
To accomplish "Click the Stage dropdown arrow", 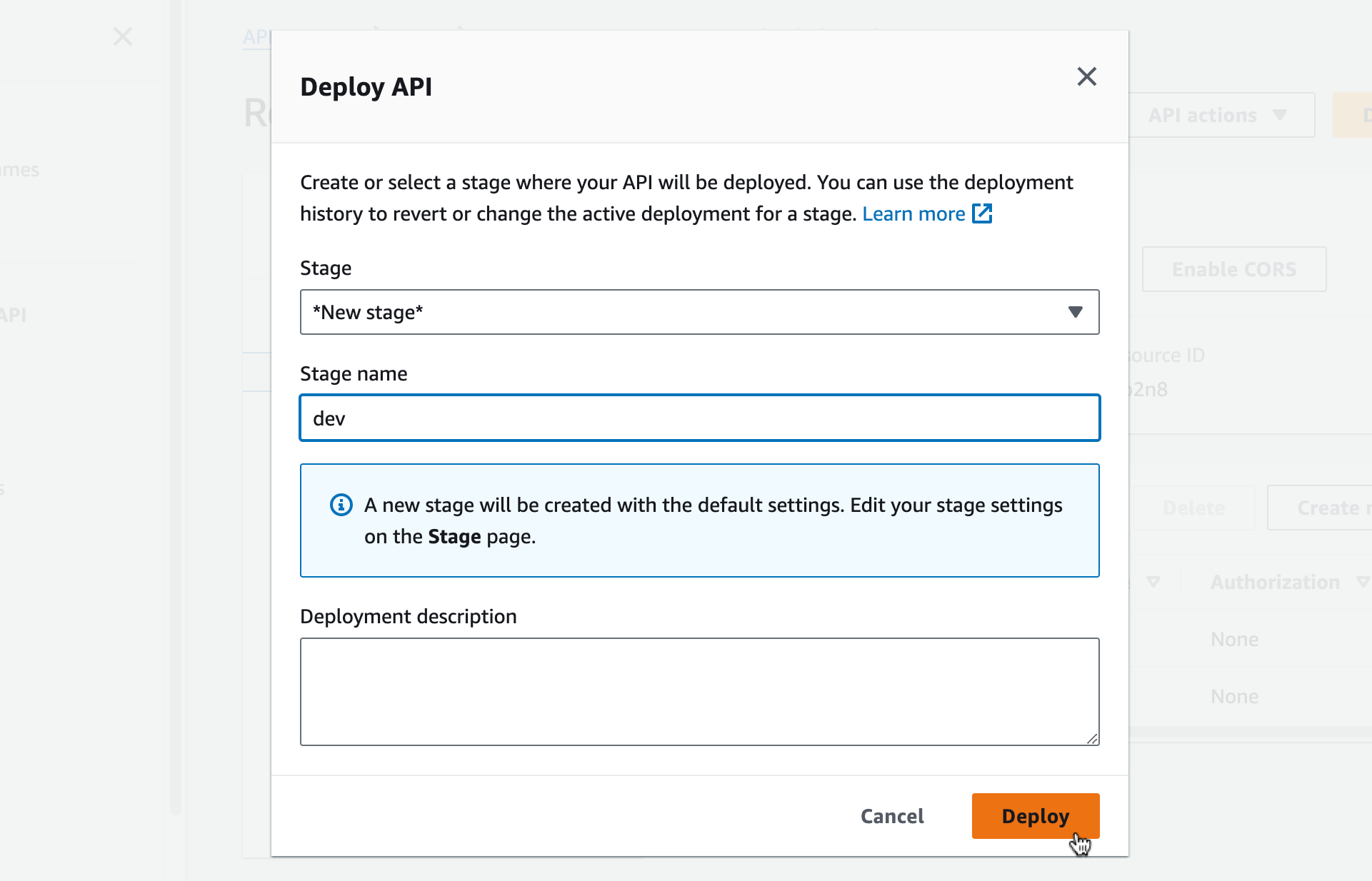I will (x=1075, y=312).
